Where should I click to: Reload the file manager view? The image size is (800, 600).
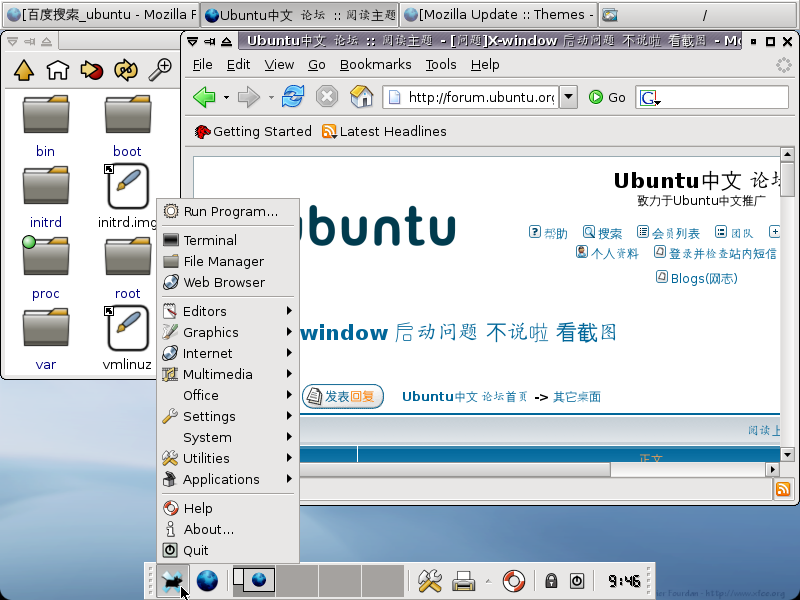(x=126, y=70)
